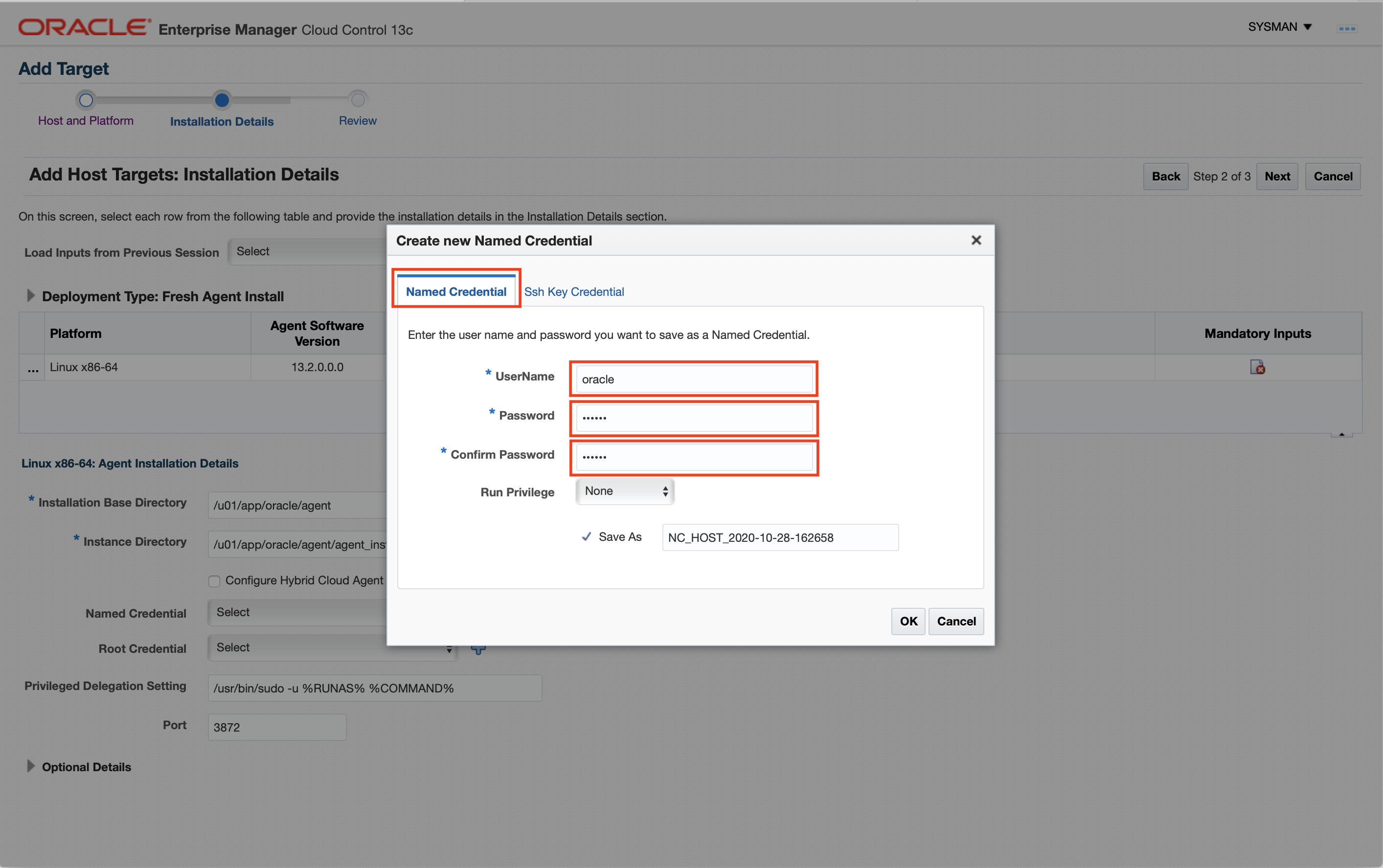The height and width of the screenshot is (868, 1383).
Task: Open the Run Privilege dropdown
Action: (x=625, y=491)
